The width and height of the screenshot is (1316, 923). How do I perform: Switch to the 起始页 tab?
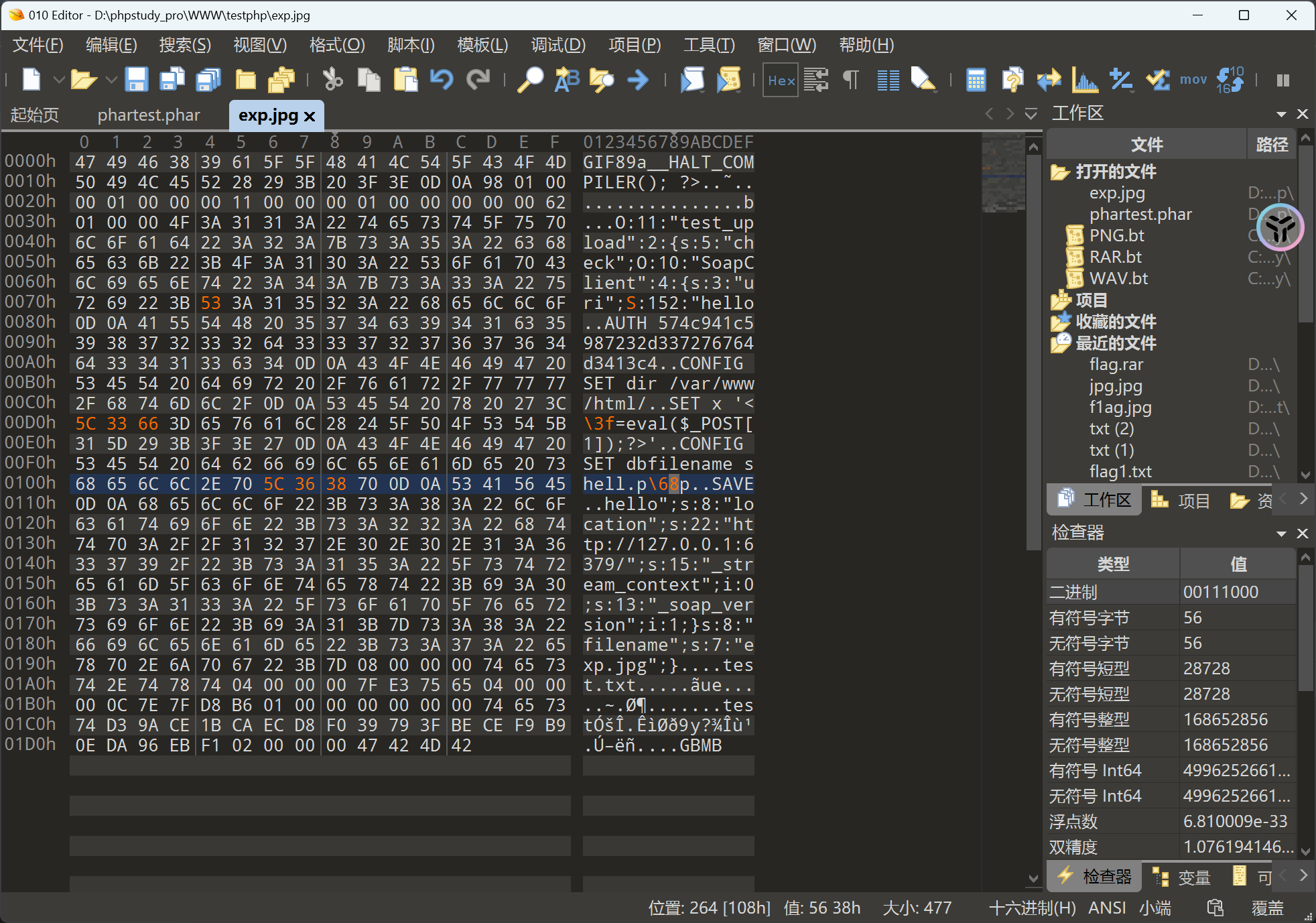[x=35, y=115]
